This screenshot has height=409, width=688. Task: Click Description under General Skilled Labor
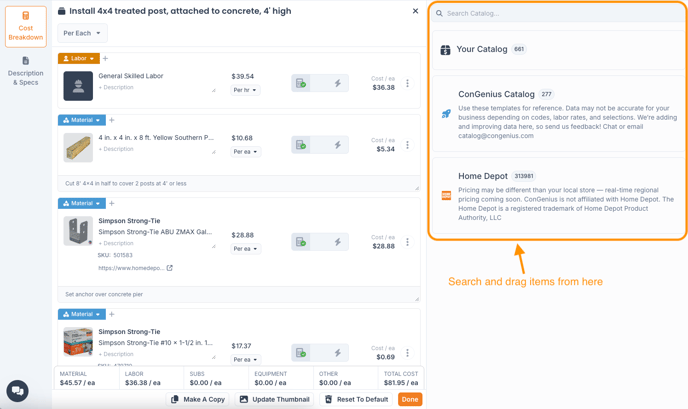(116, 87)
